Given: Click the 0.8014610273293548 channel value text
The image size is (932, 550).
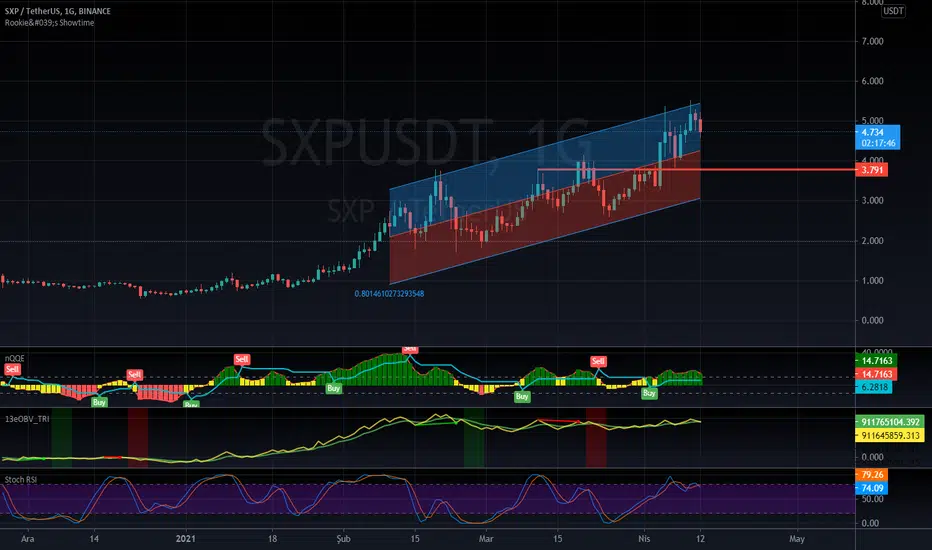Looking at the screenshot, I should [389, 294].
